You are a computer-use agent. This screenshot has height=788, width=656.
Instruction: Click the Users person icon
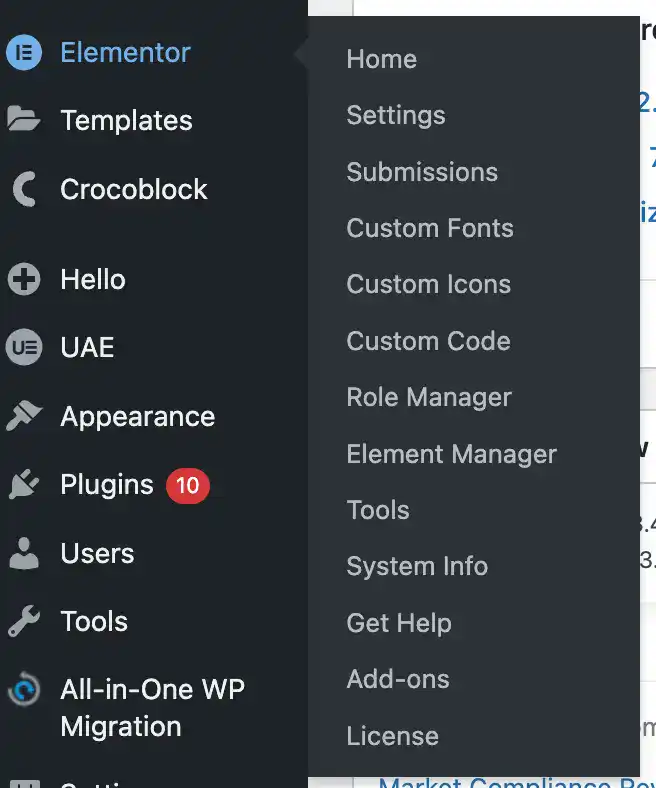click(24, 553)
